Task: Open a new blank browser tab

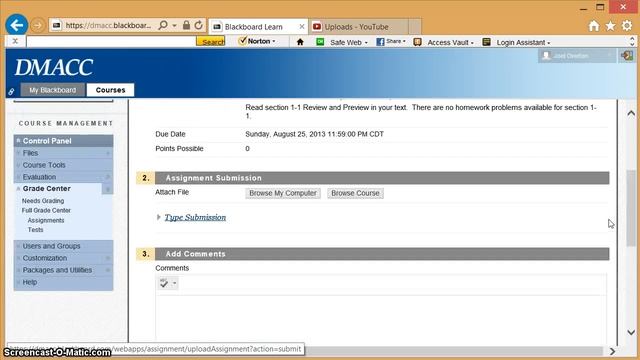Action: 415,27
